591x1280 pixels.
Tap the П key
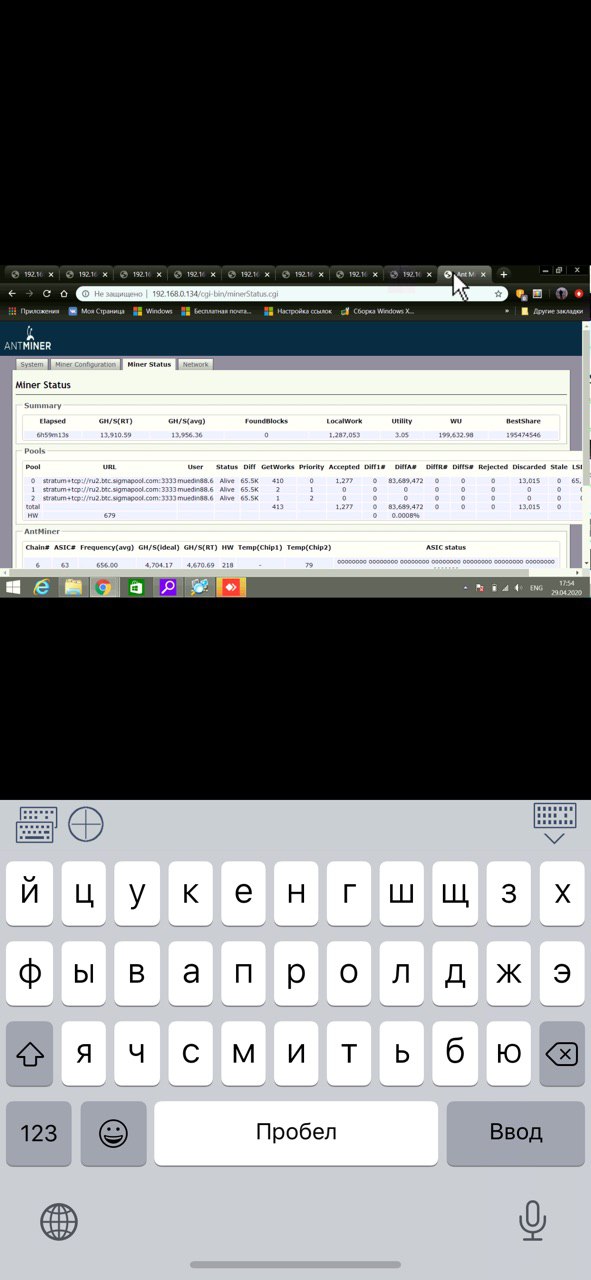tap(243, 973)
